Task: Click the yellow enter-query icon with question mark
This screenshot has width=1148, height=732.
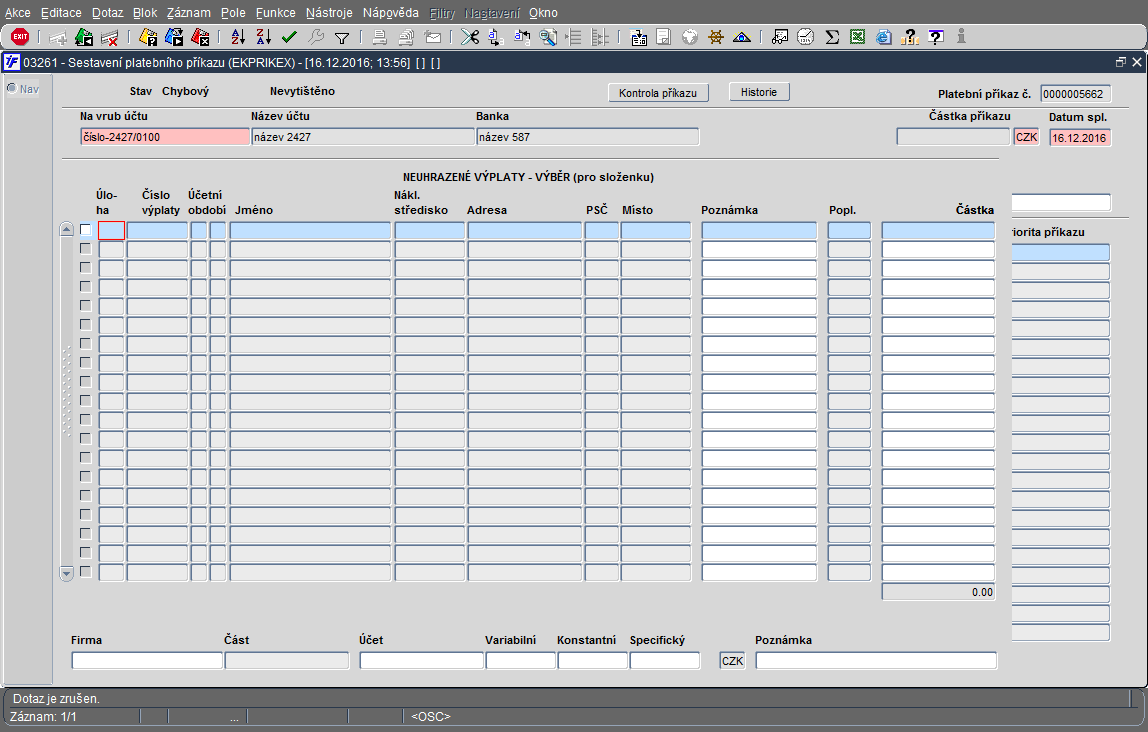Action: 148,37
